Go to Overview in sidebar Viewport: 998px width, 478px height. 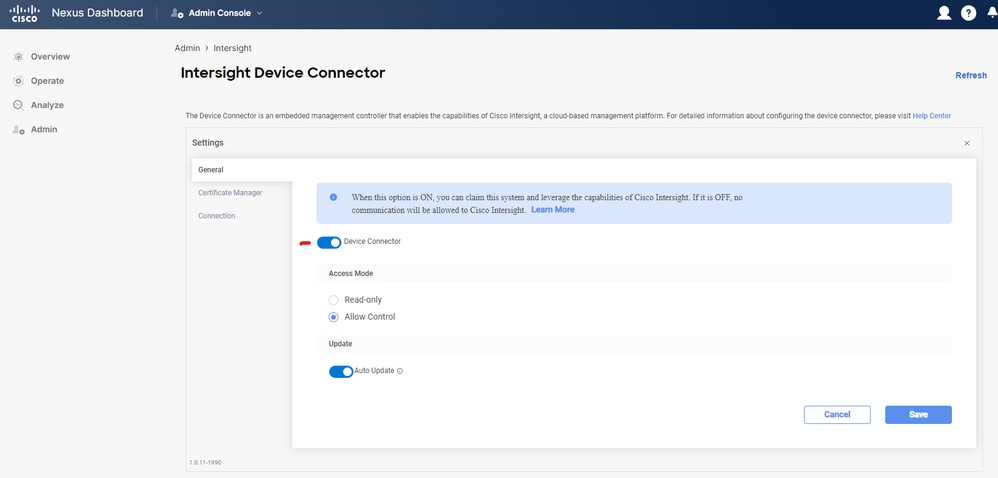click(x=50, y=57)
